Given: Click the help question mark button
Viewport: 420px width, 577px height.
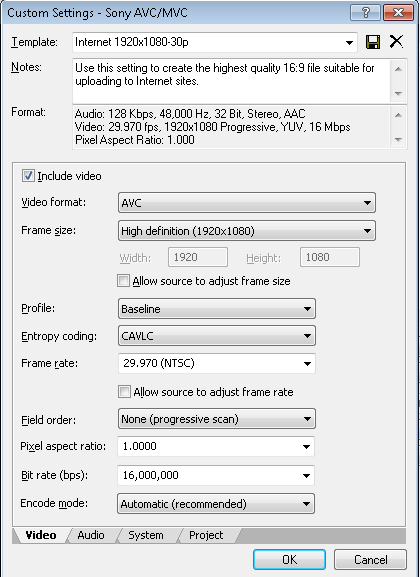Looking at the screenshot, I should pyautogui.click(x=366, y=13).
